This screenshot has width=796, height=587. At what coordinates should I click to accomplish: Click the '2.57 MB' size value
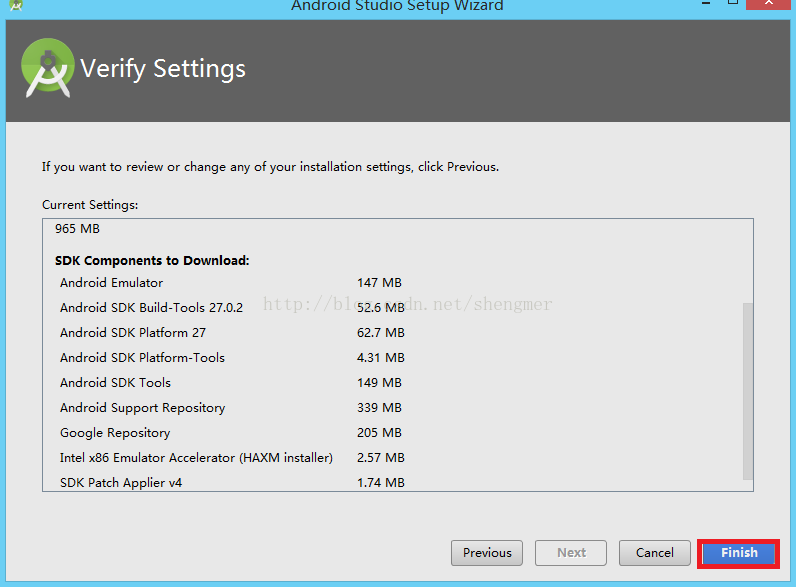[x=381, y=458]
